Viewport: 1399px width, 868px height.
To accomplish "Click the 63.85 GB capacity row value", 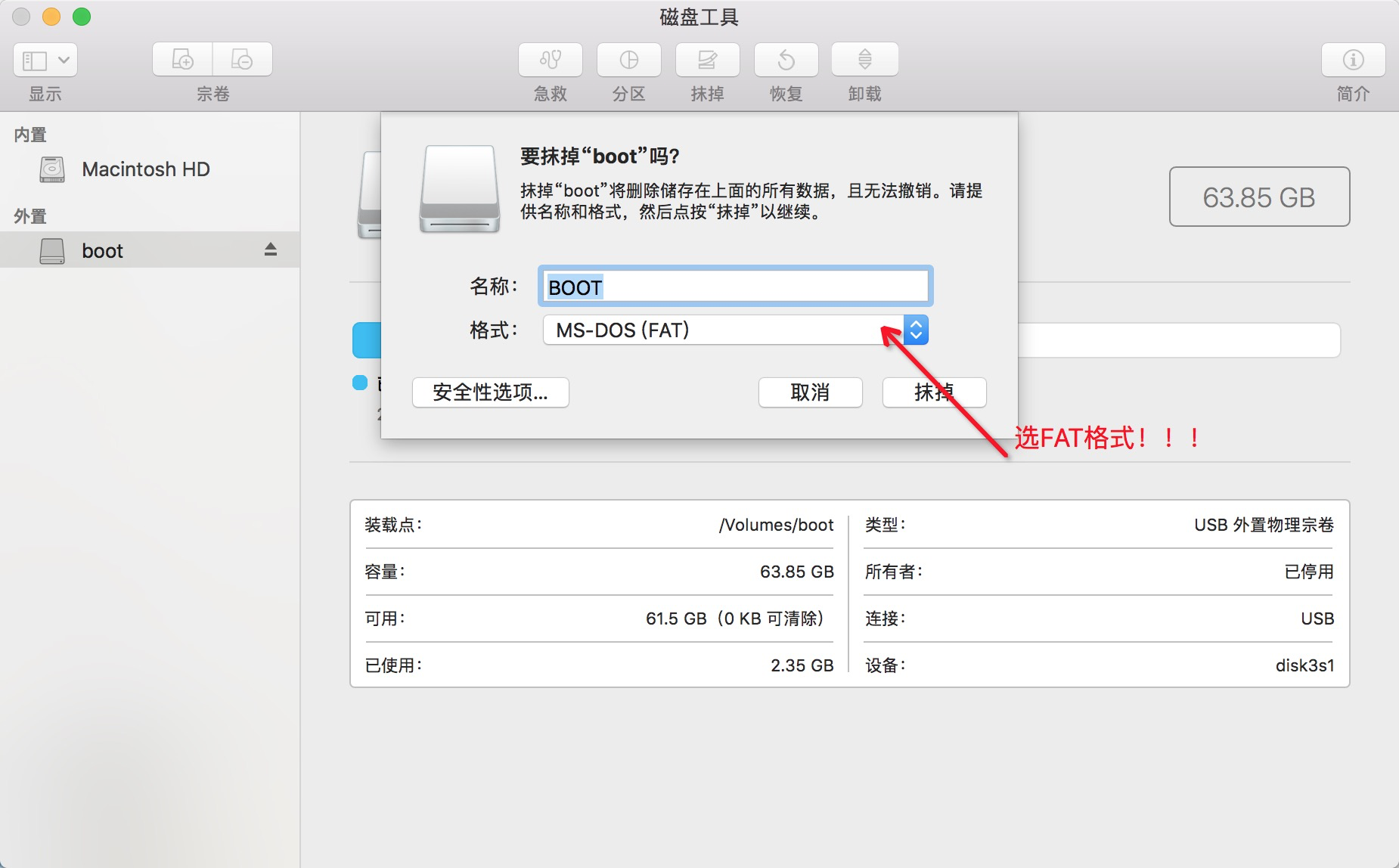I will coord(797,572).
